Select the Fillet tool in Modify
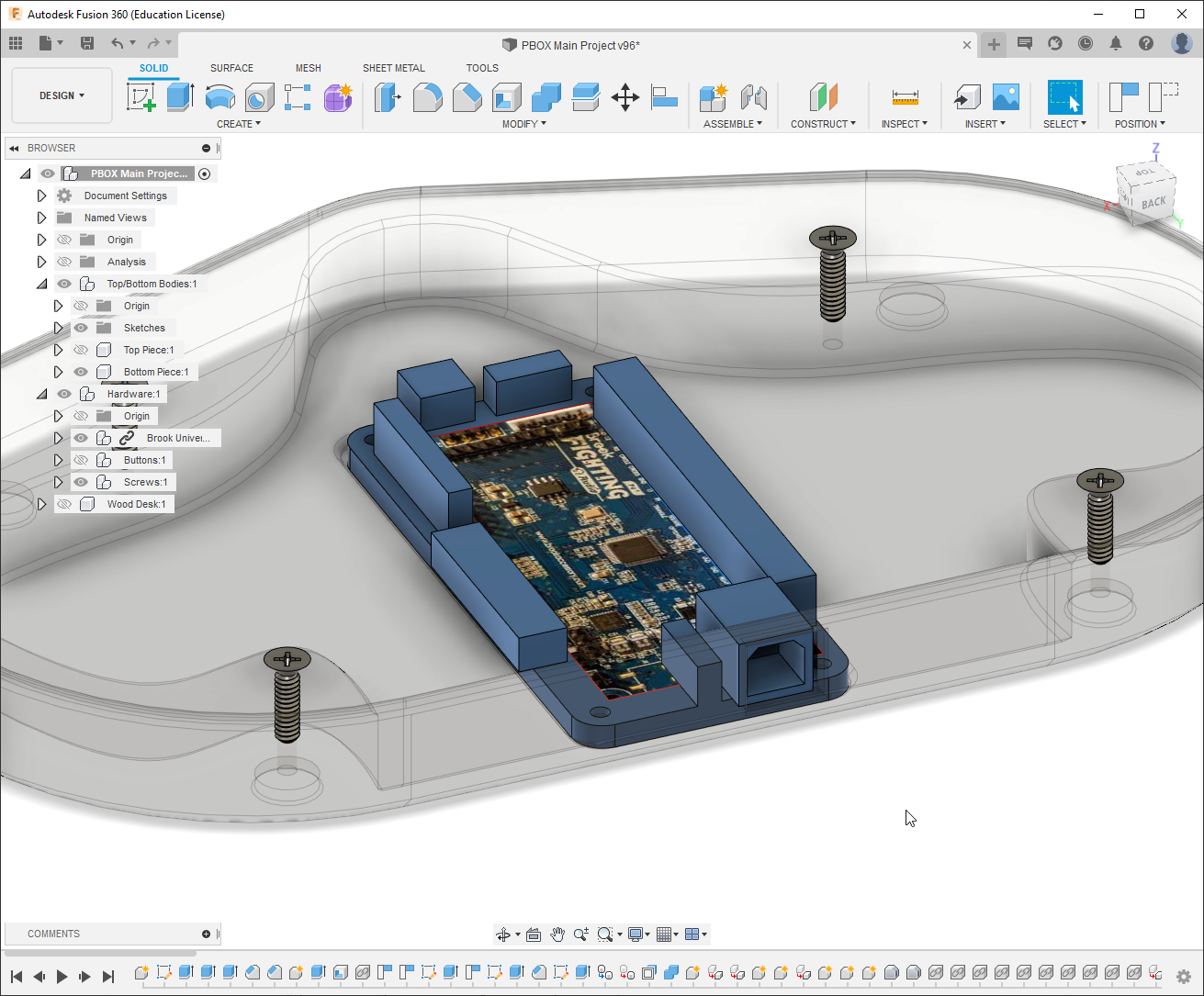Viewport: 1204px width, 996px height. [428, 95]
